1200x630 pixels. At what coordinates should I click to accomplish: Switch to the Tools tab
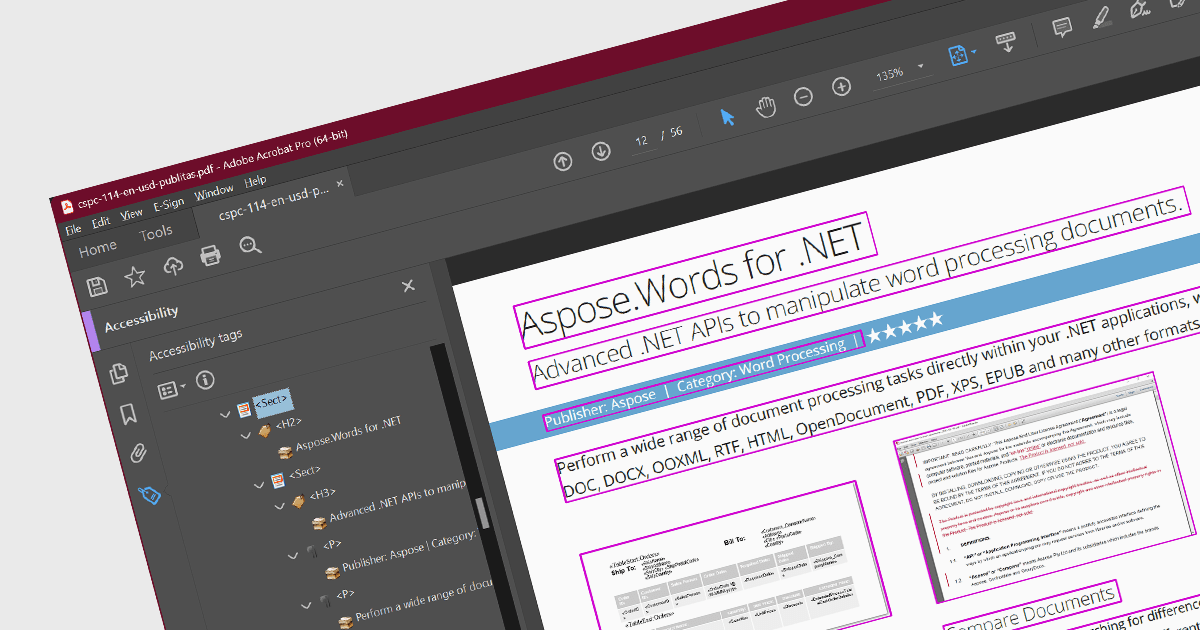[156, 233]
